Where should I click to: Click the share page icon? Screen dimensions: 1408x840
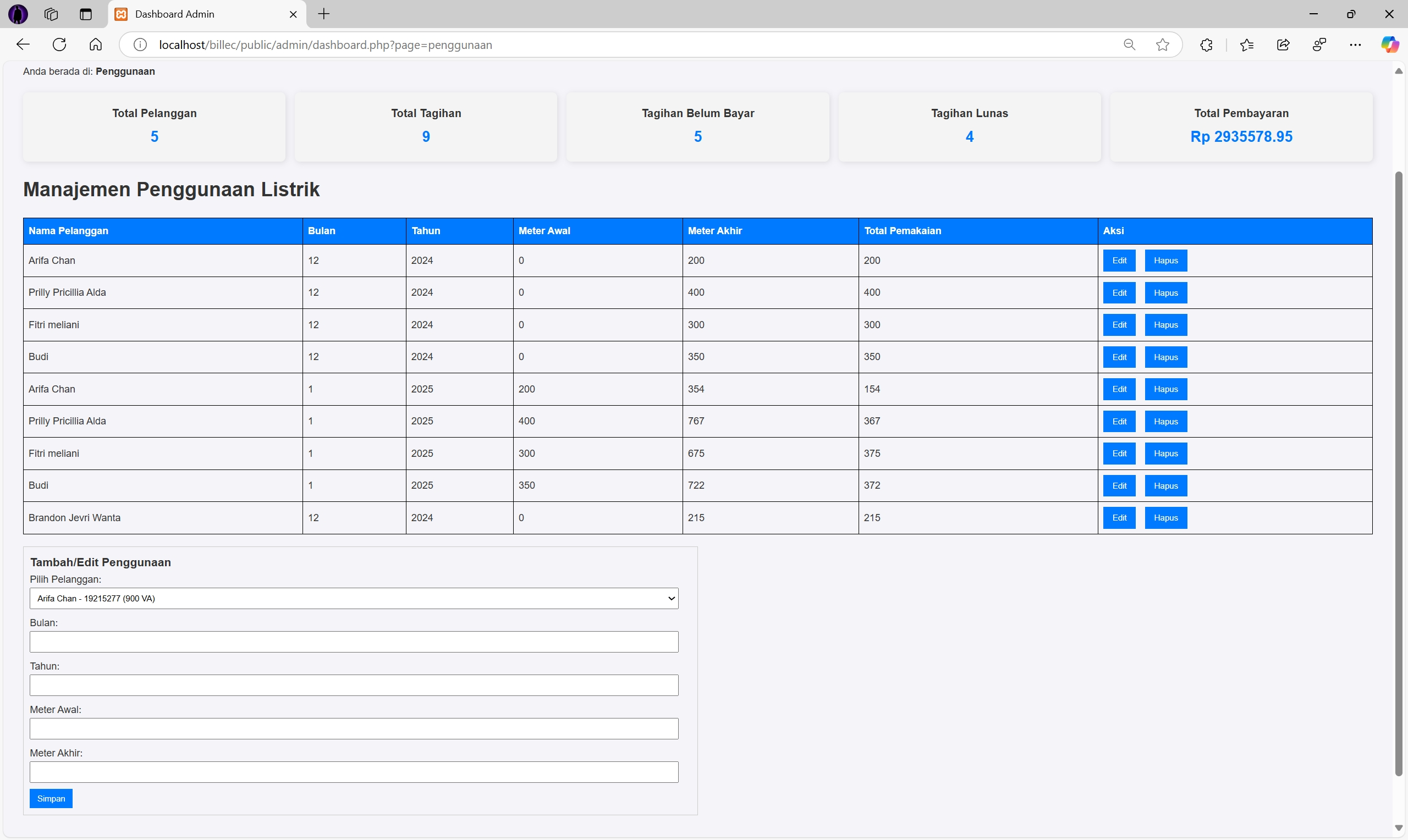[1284, 45]
